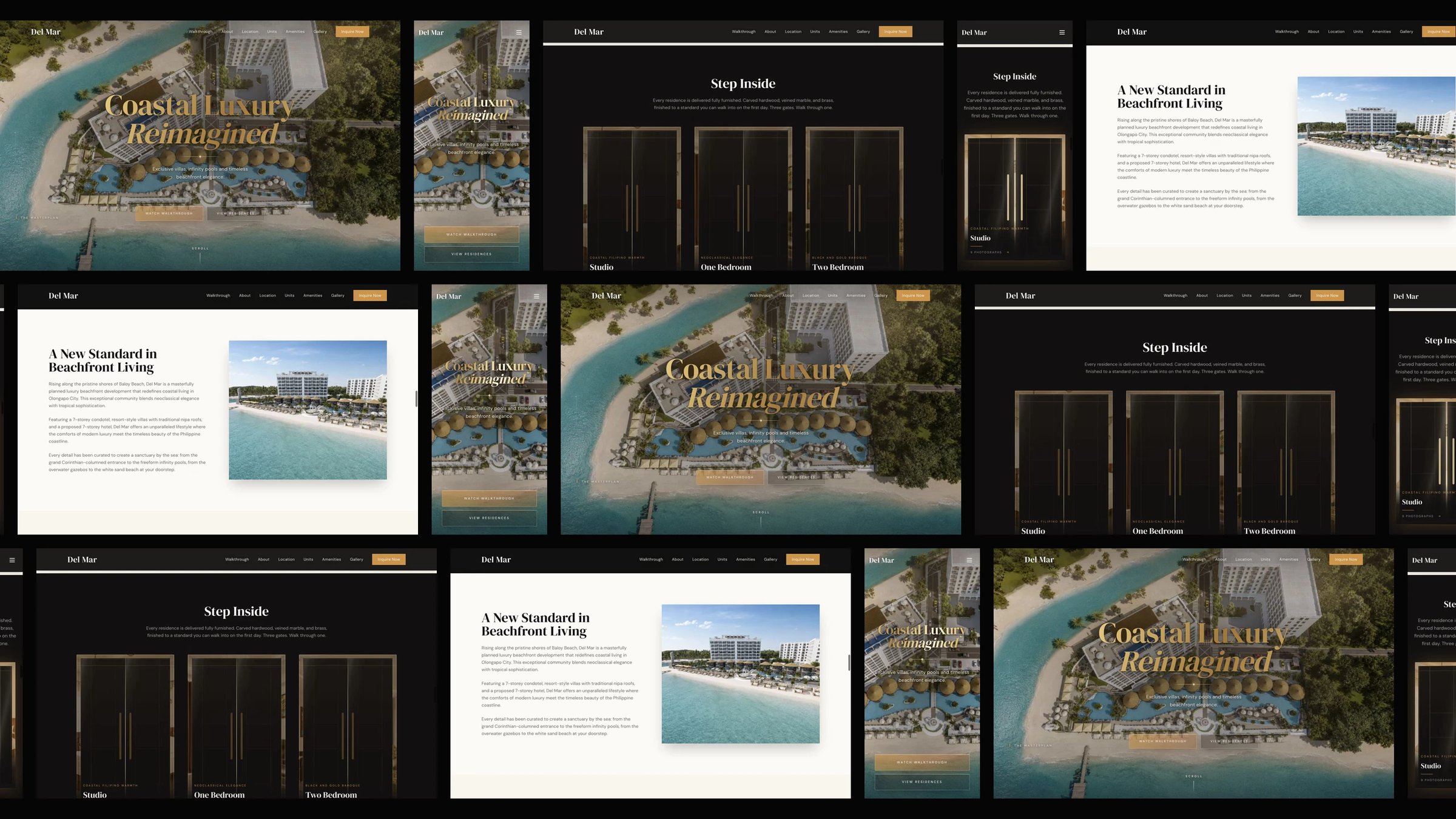
Task: Open Amenities nav item in top-row desktop Step Inside mockup
Action: pyautogui.click(x=838, y=32)
